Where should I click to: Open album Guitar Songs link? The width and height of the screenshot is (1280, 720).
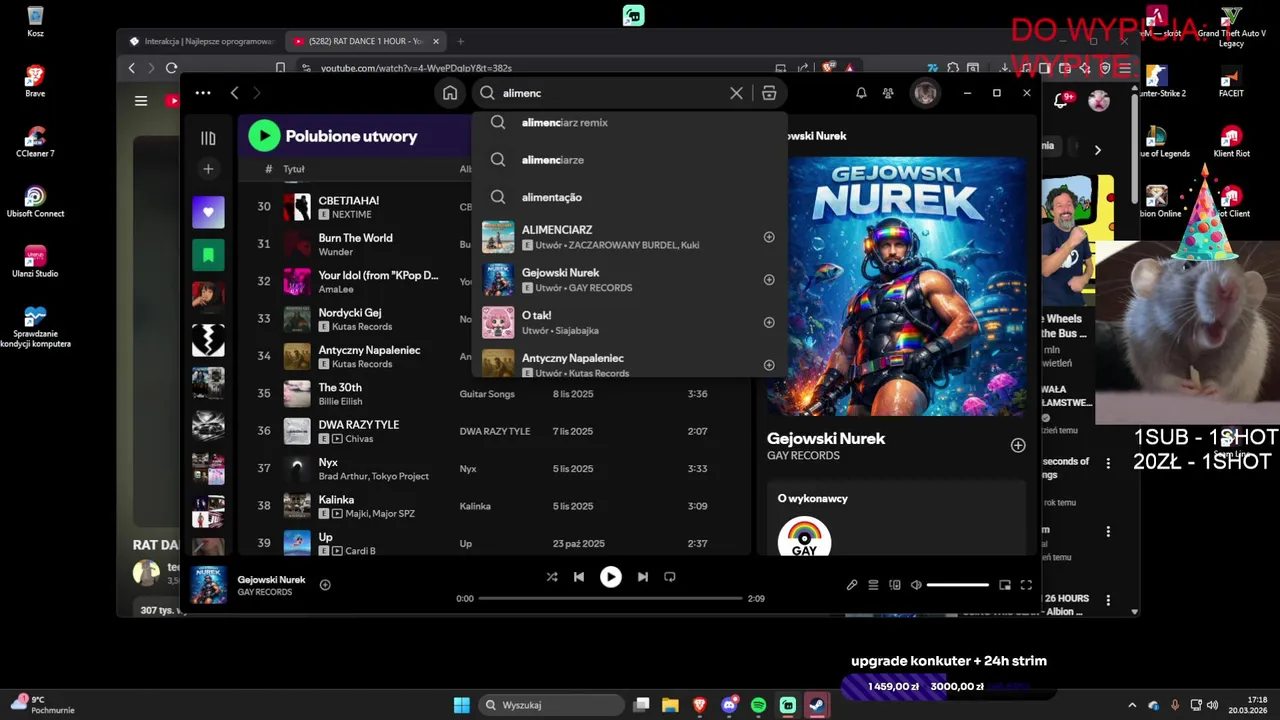487,394
